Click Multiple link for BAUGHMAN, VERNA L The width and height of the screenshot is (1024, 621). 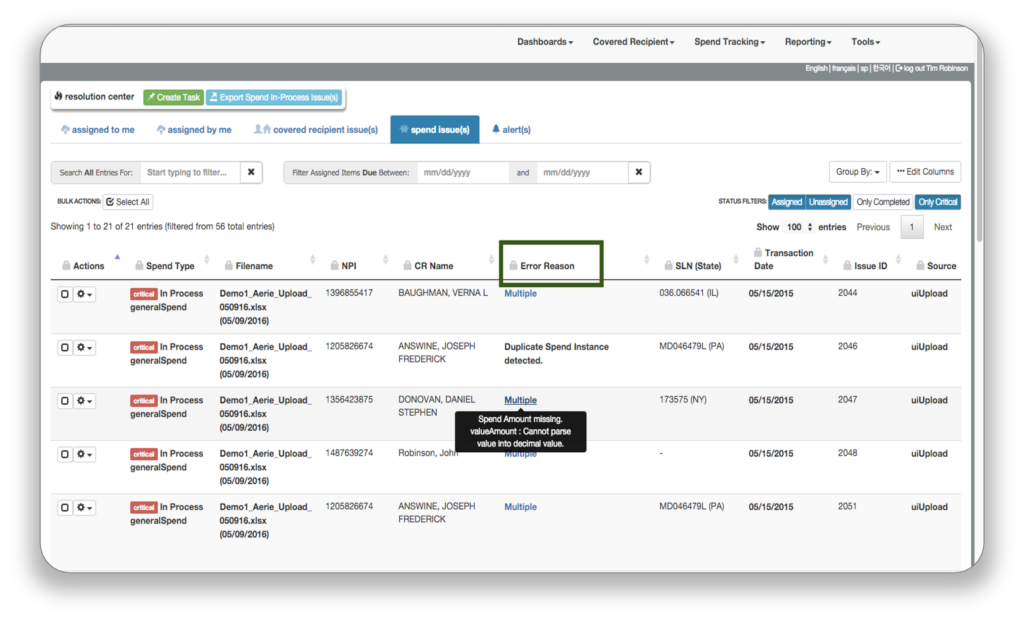520,294
